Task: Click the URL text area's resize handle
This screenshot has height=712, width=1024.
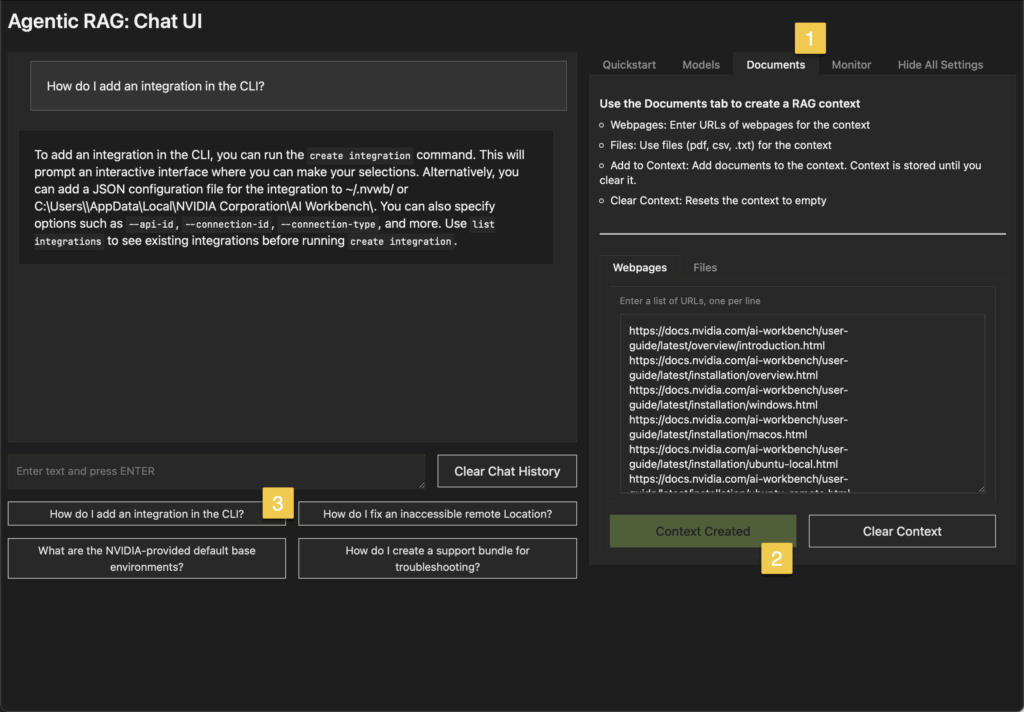Action: (980, 489)
